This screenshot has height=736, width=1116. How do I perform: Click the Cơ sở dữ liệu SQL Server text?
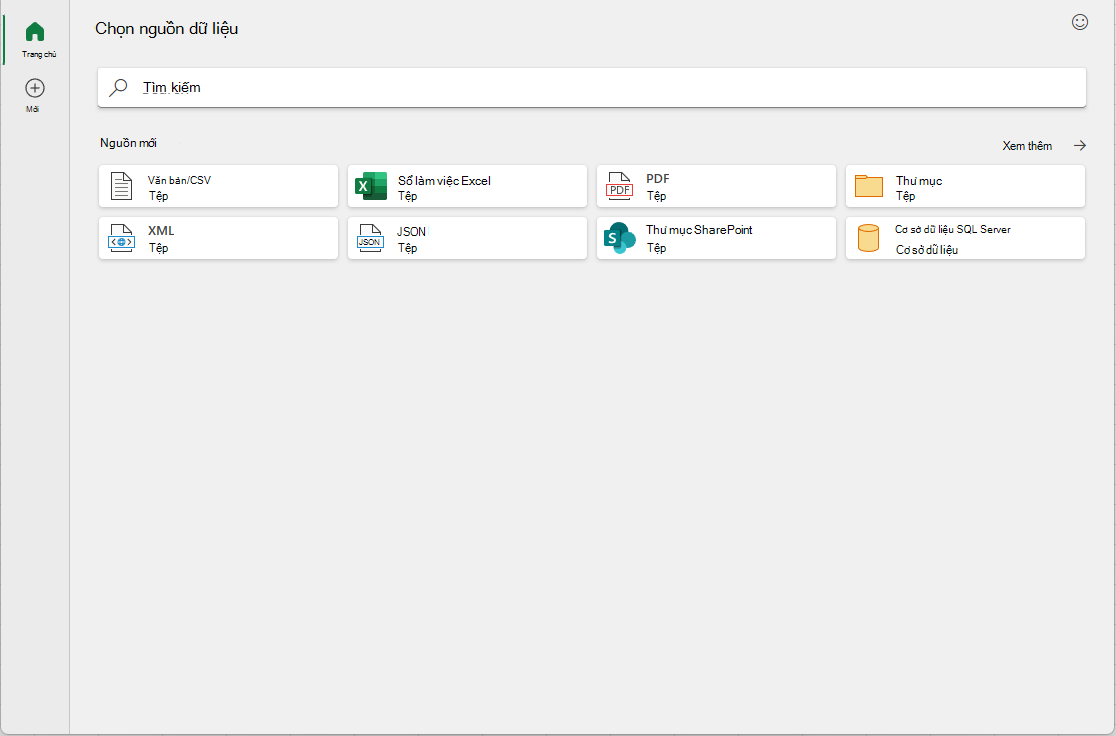pos(952,229)
